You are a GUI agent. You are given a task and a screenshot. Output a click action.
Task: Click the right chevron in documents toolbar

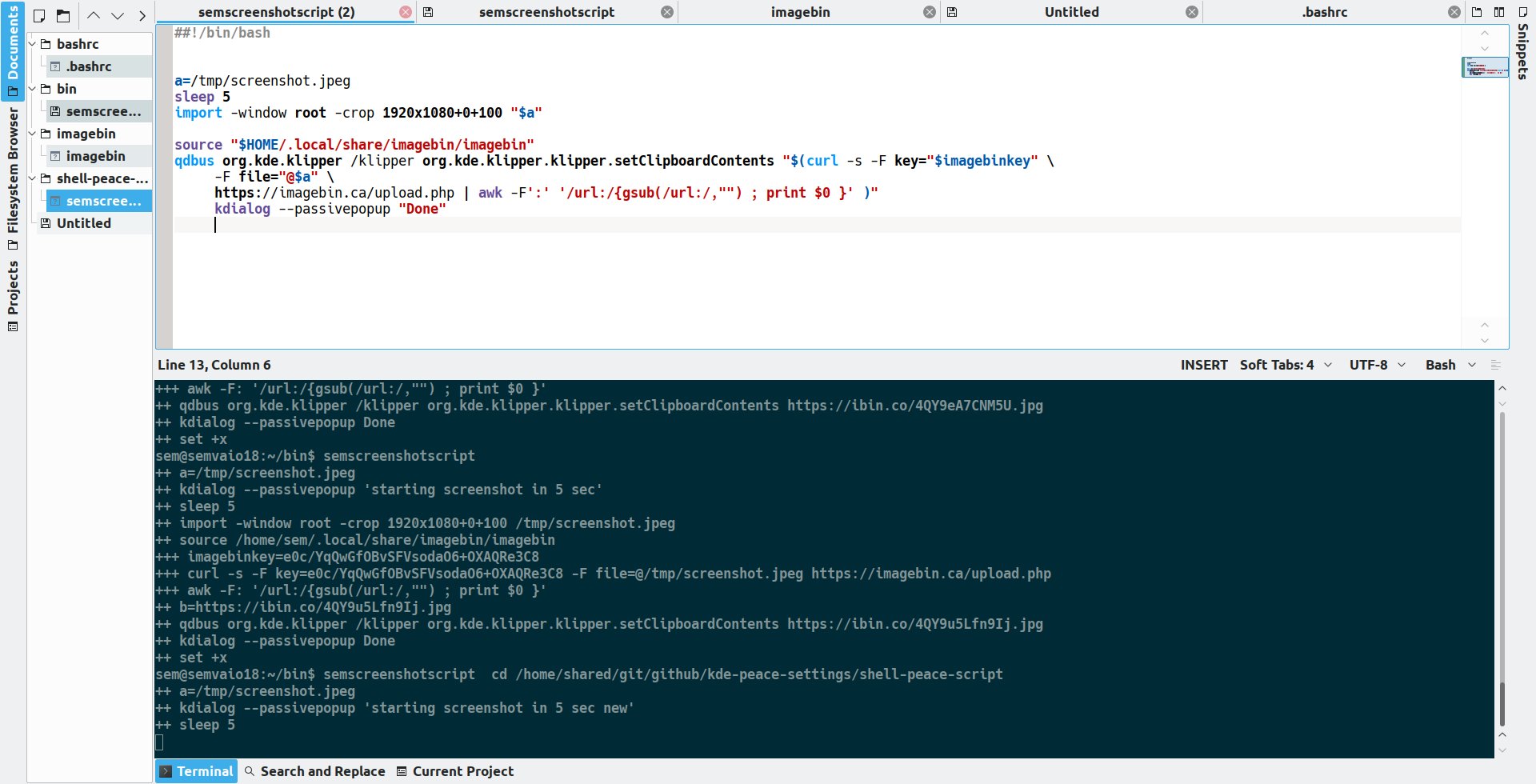(142, 16)
